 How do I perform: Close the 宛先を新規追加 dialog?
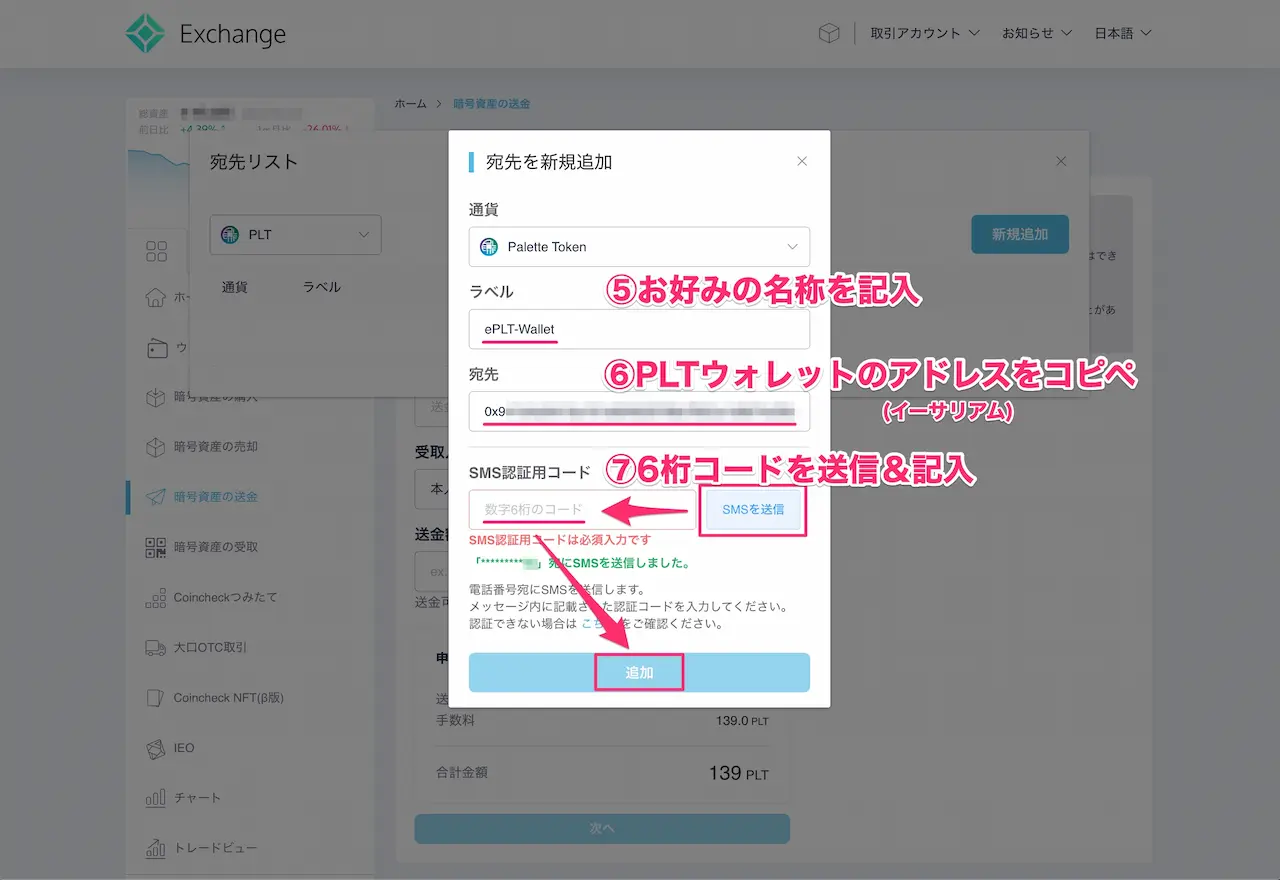(802, 161)
